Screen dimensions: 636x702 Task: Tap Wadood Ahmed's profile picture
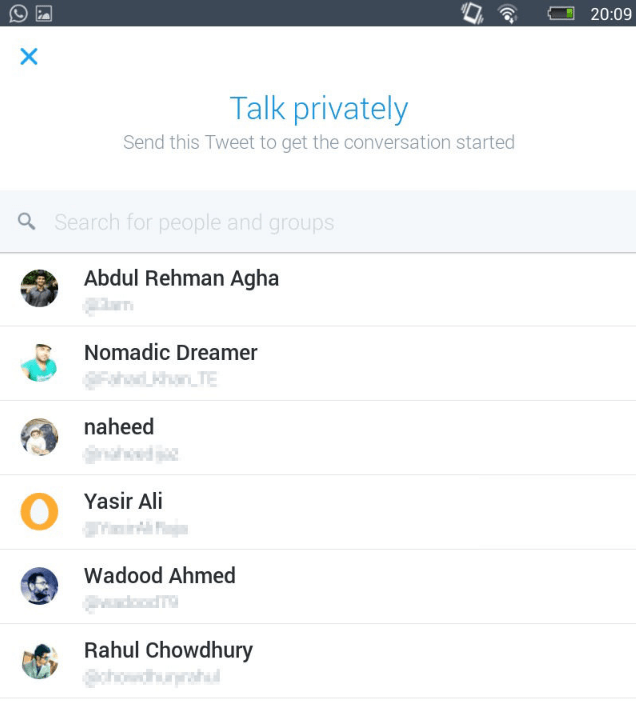pos(39,586)
